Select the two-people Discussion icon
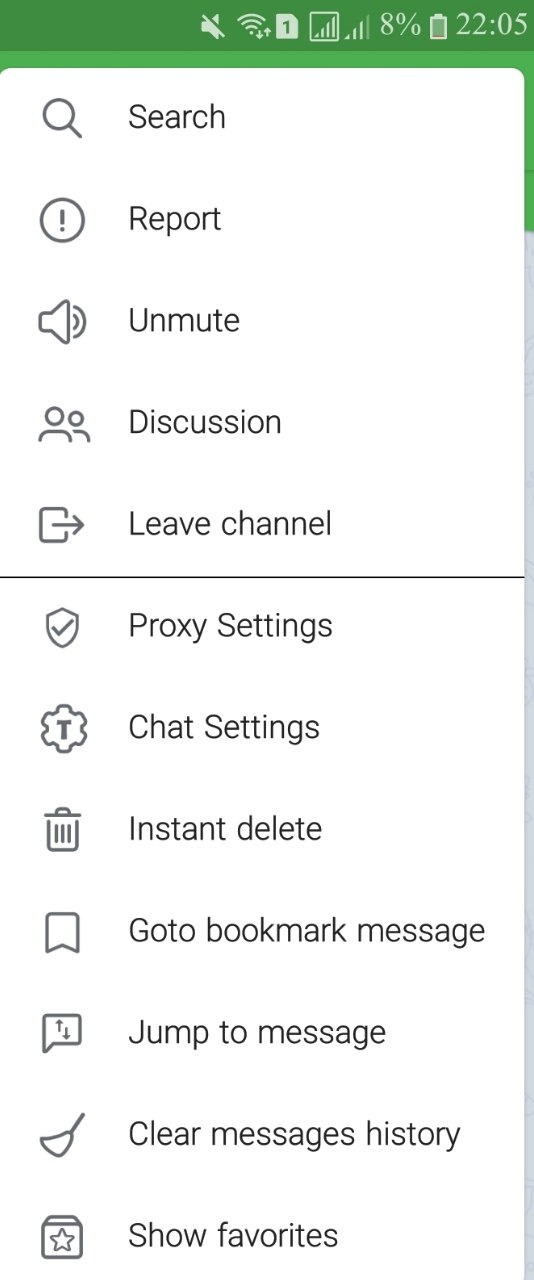The image size is (534, 1280). (64, 424)
